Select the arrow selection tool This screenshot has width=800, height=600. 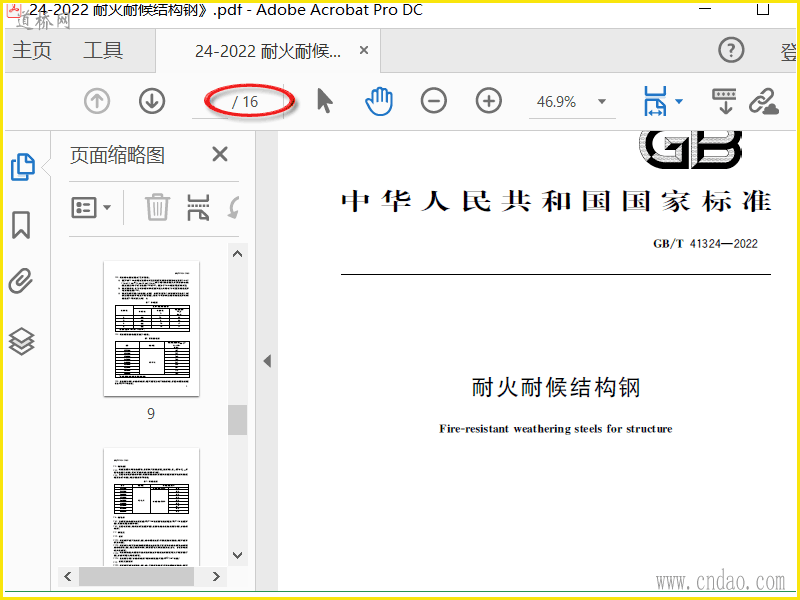pos(324,101)
